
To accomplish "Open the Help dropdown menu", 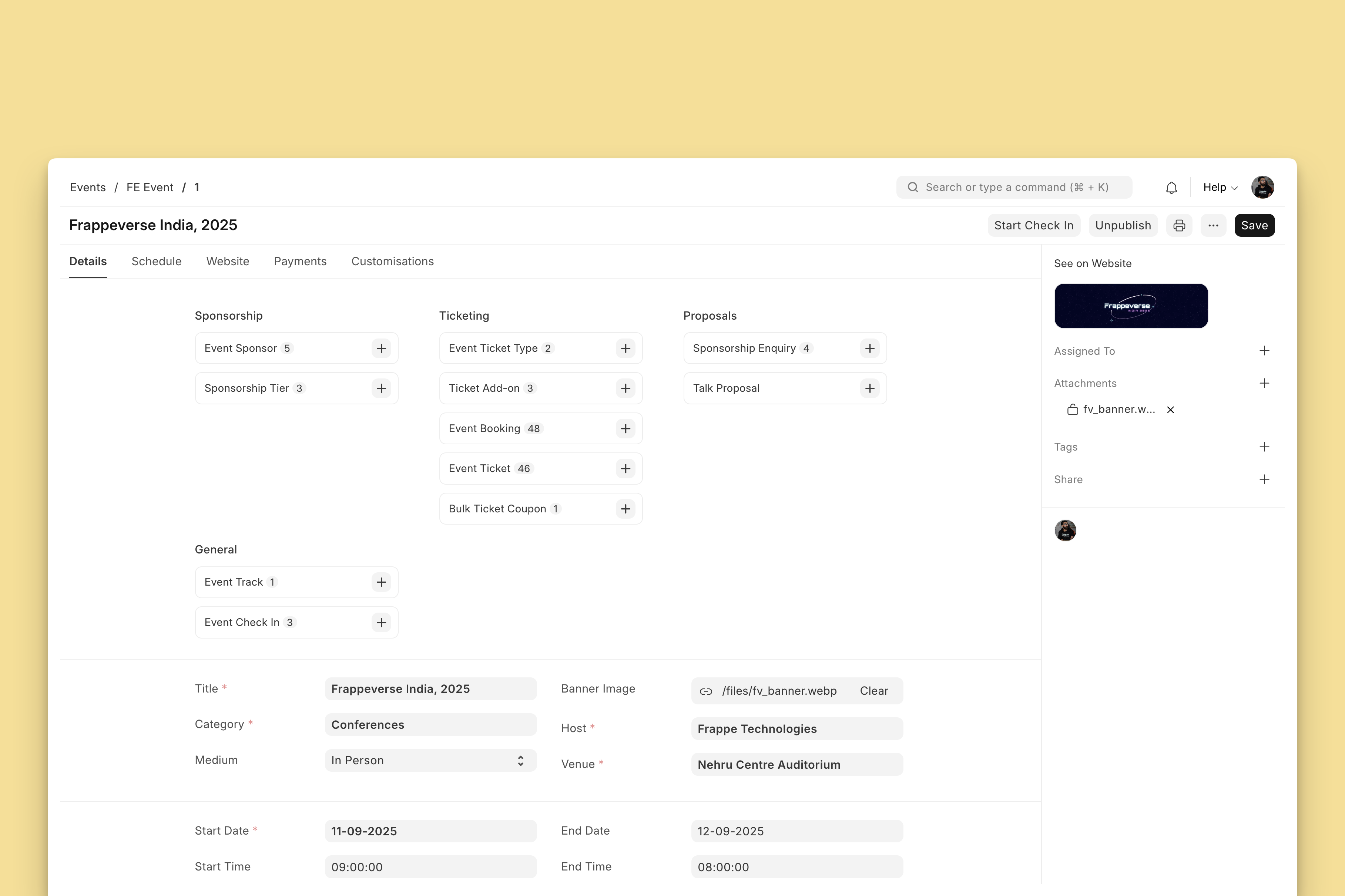I will pos(1220,188).
